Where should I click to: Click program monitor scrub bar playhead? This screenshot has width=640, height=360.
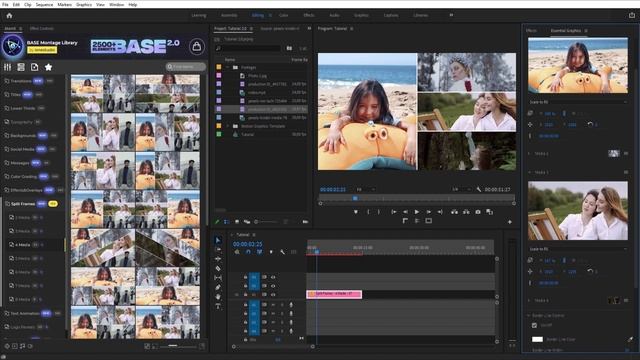coord(355,198)
